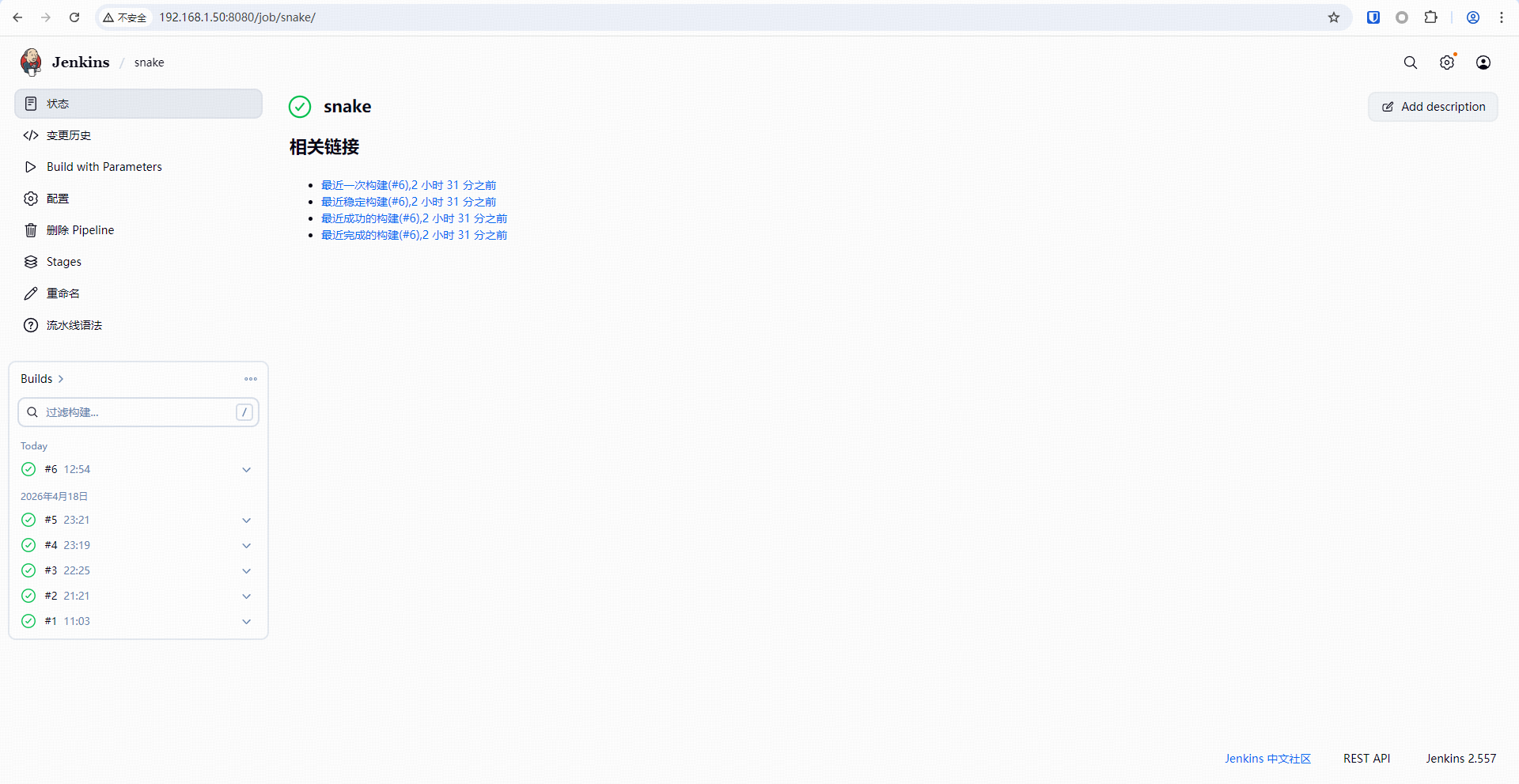Image resolution: width=1519 pixels, height=784 pixels.
Task: Focus the 过滤构建 build filter field
Action: (138, 412)
